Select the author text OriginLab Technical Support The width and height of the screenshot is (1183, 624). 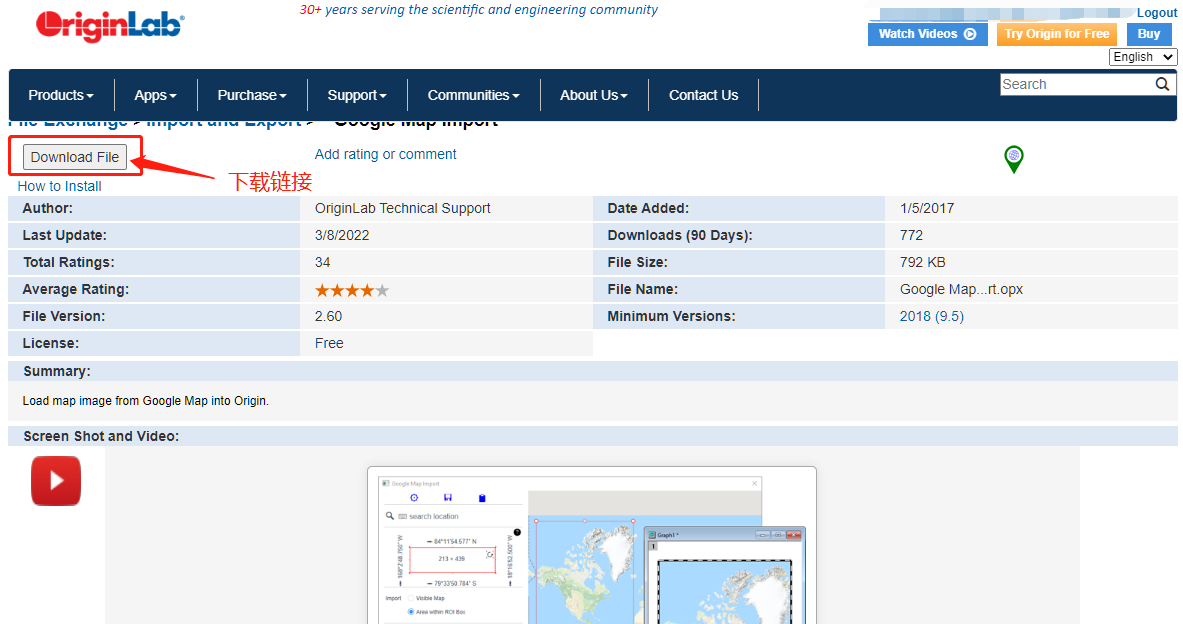(403, 208)
